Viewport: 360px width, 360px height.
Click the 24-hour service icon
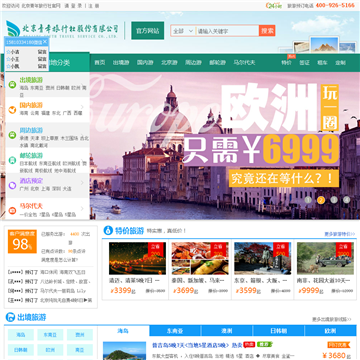274,5
